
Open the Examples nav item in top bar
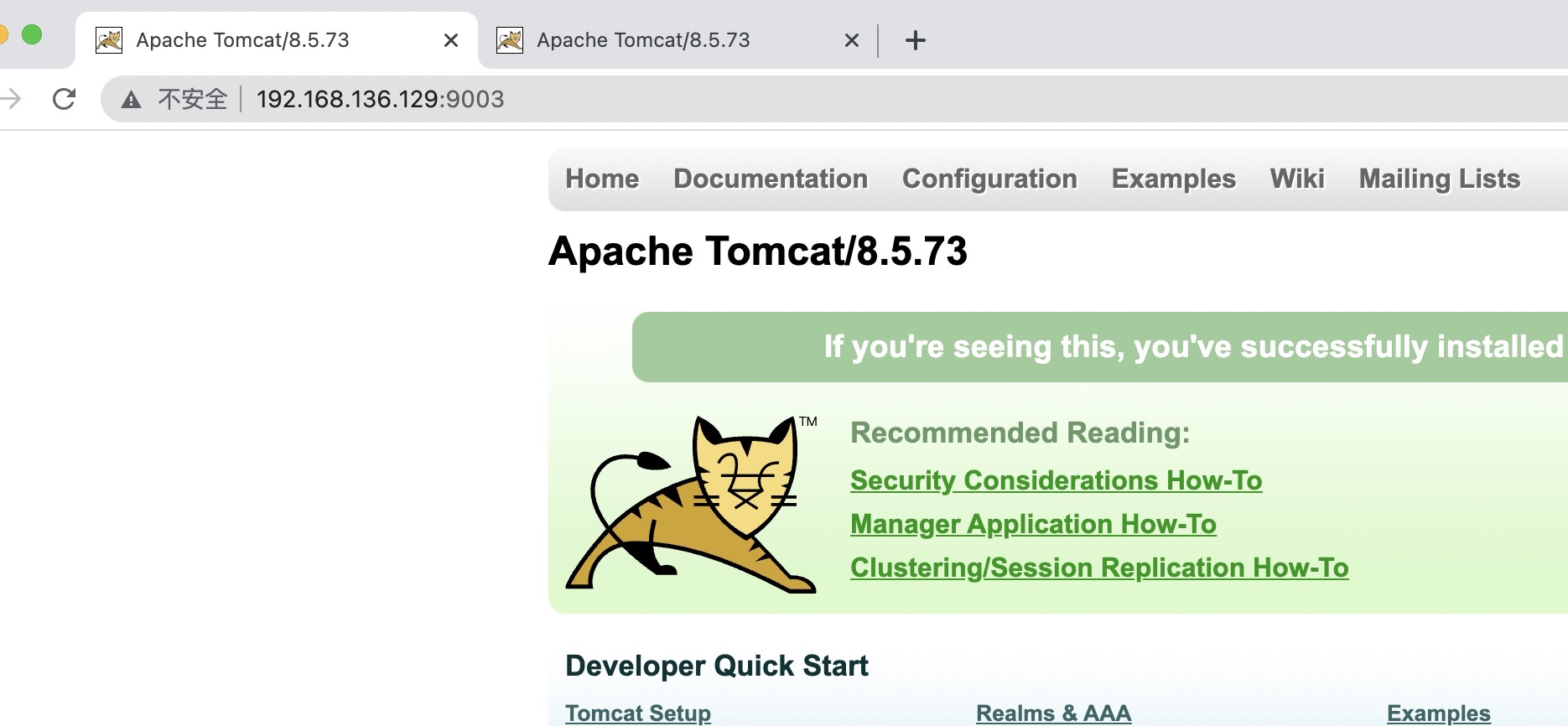pos(1174,179)
